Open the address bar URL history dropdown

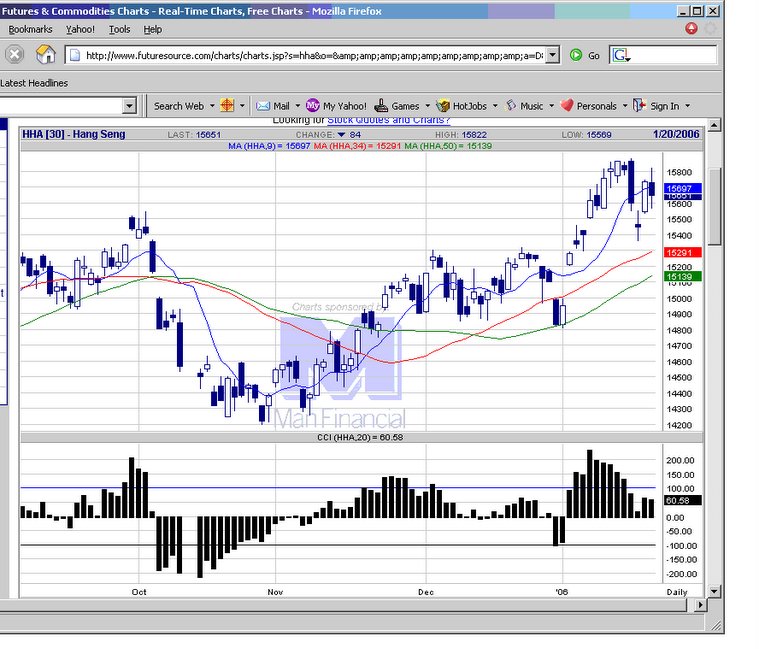click(552, 55)
